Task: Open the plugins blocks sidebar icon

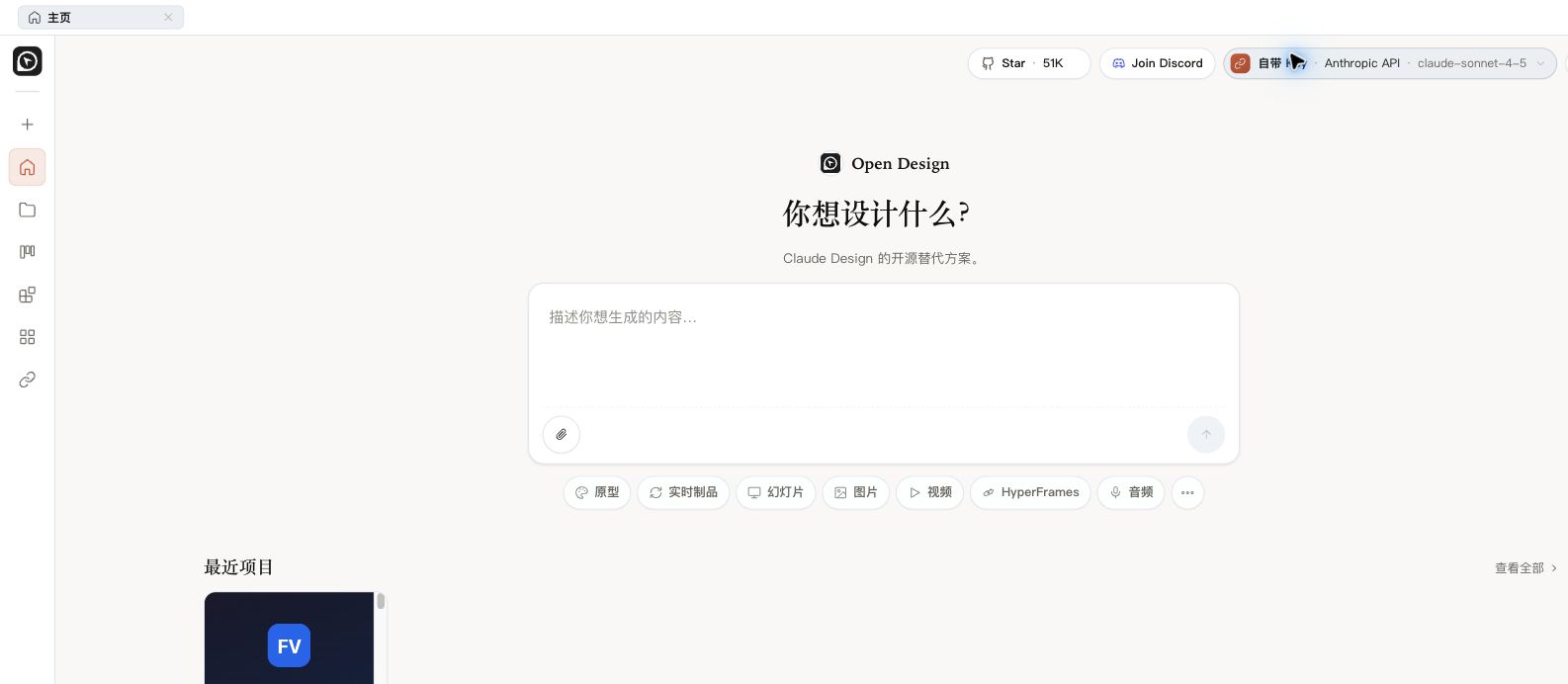Action: point(28,295)
